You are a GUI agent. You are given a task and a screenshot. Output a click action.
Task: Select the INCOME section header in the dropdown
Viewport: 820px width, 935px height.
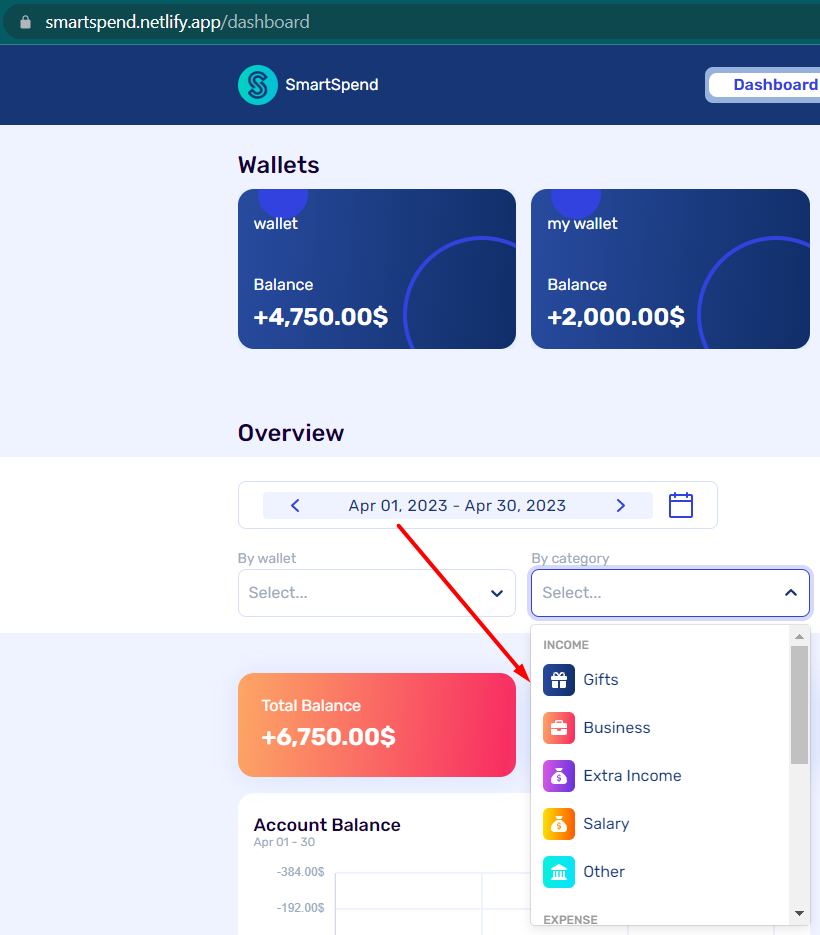(x=566, y=644)
